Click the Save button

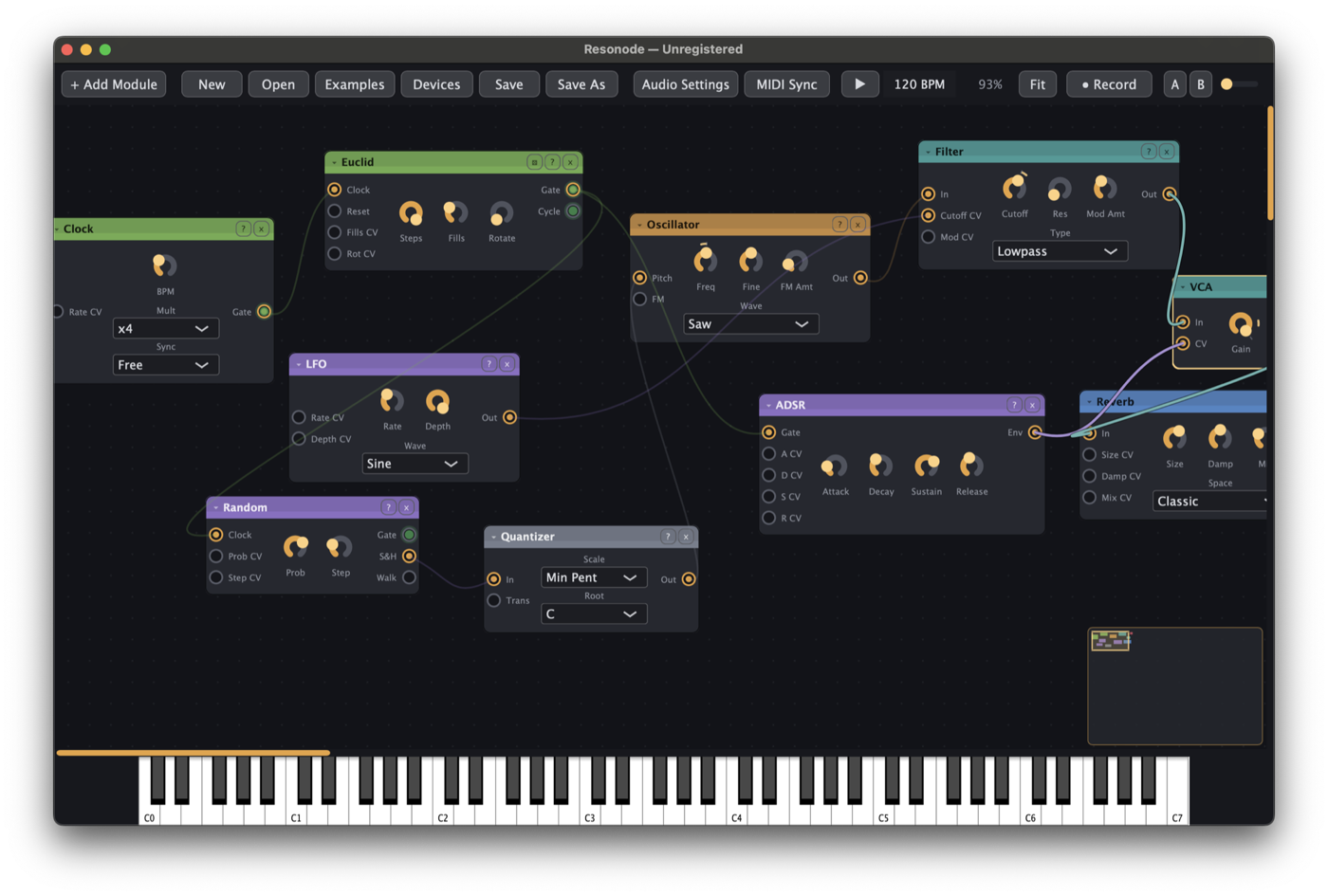(x=508, y=84)
